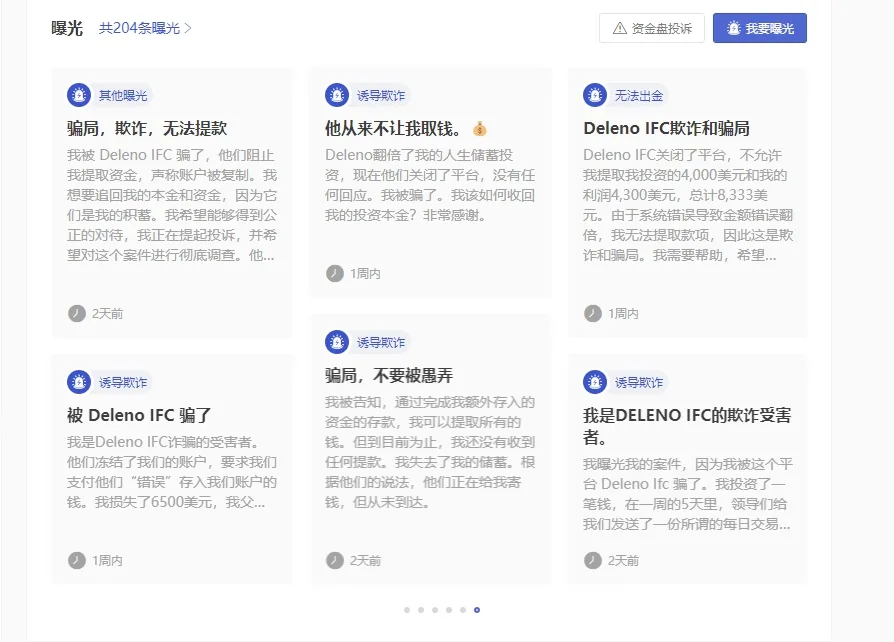Go to first carousel page dot
Image resolution: width=894 pixels, height=642 pixels.
point(407,610)
